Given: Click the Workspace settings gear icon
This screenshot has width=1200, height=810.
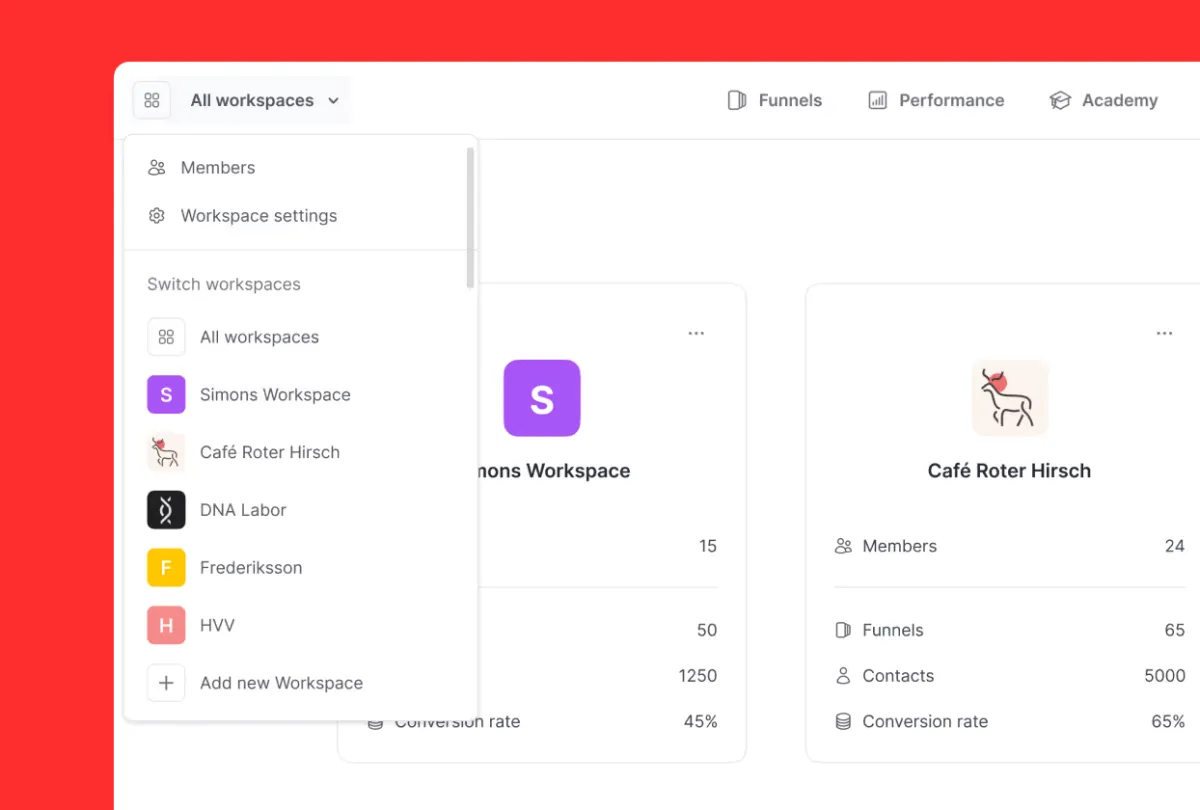Looking at the screenshot, I should click(x=156, y=216).
